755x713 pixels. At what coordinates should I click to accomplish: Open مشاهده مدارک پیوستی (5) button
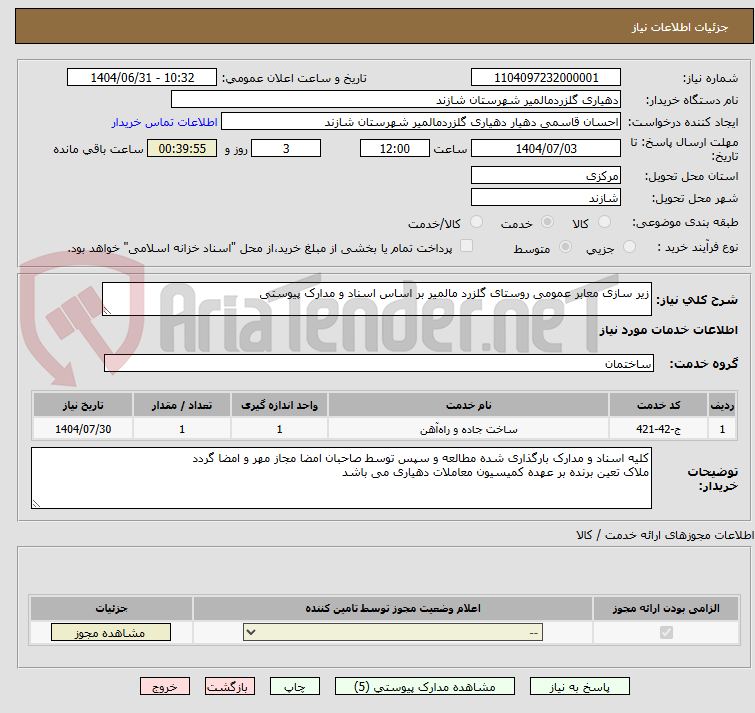coord(425,687)
